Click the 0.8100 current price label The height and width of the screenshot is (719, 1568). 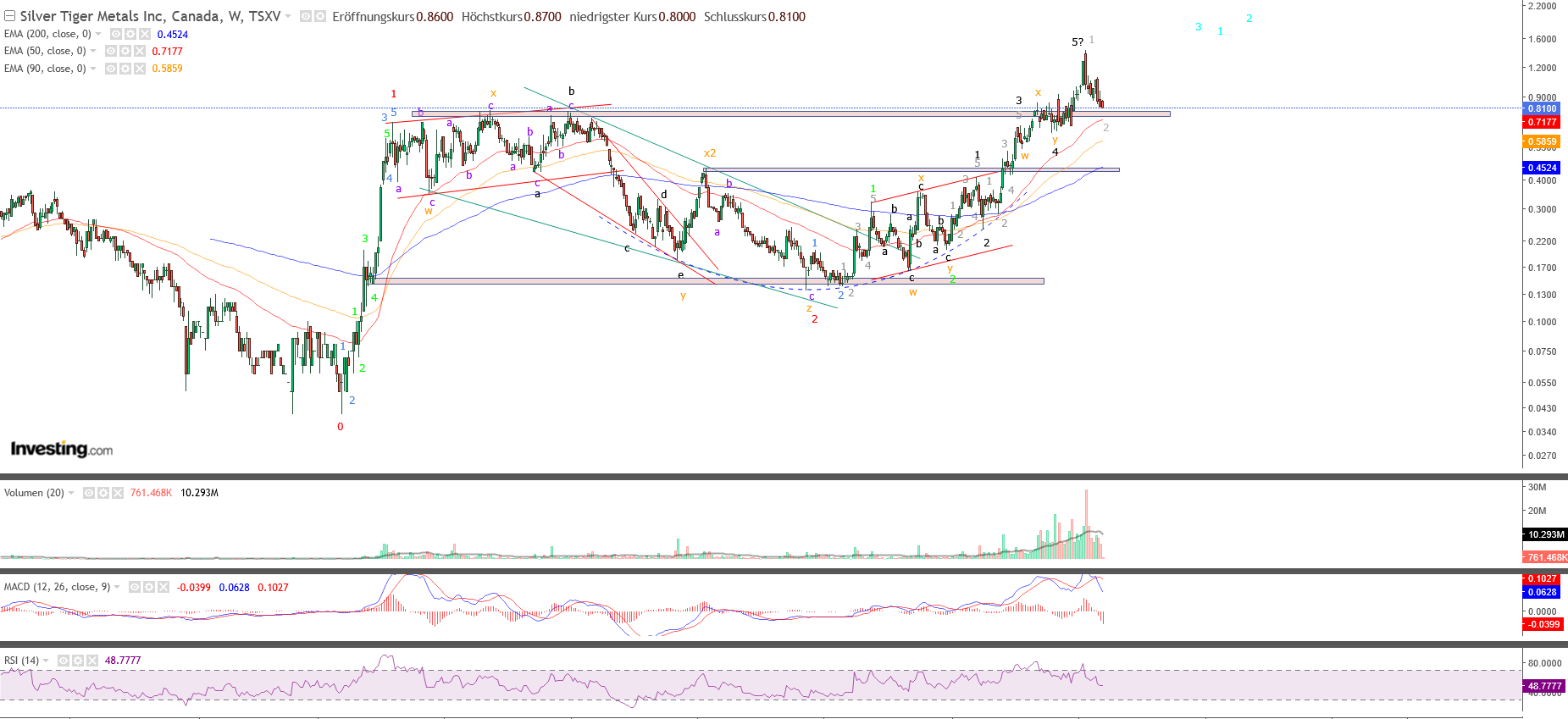pyautogui.click(x=1542, y=108)
